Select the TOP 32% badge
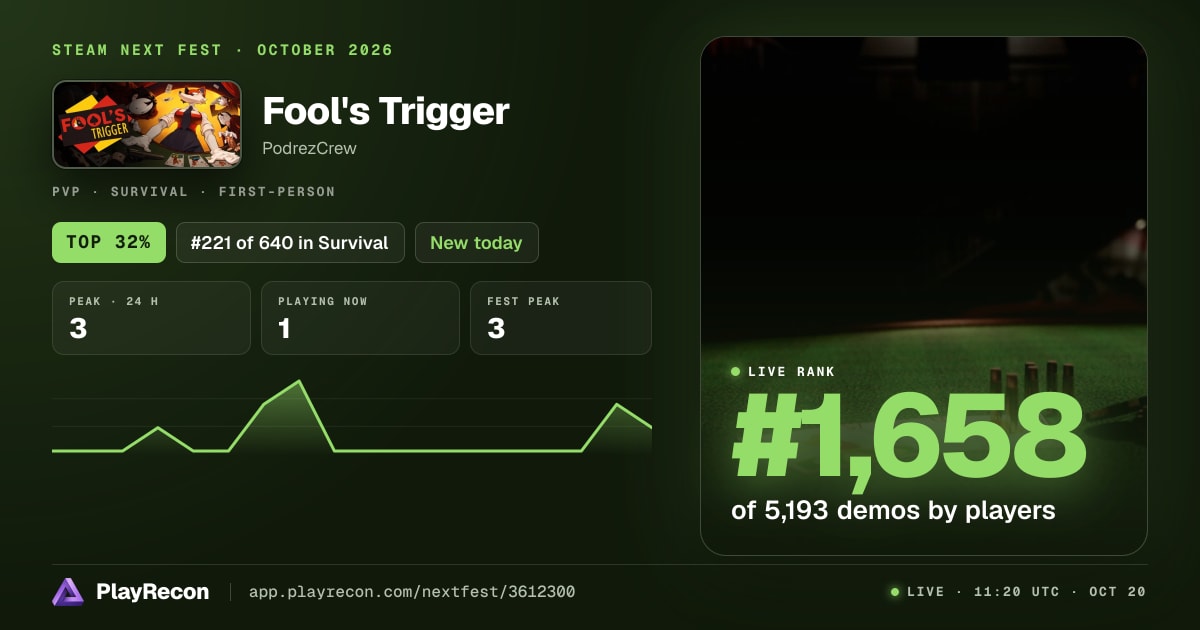1200x630 pixels. [109, 242]
